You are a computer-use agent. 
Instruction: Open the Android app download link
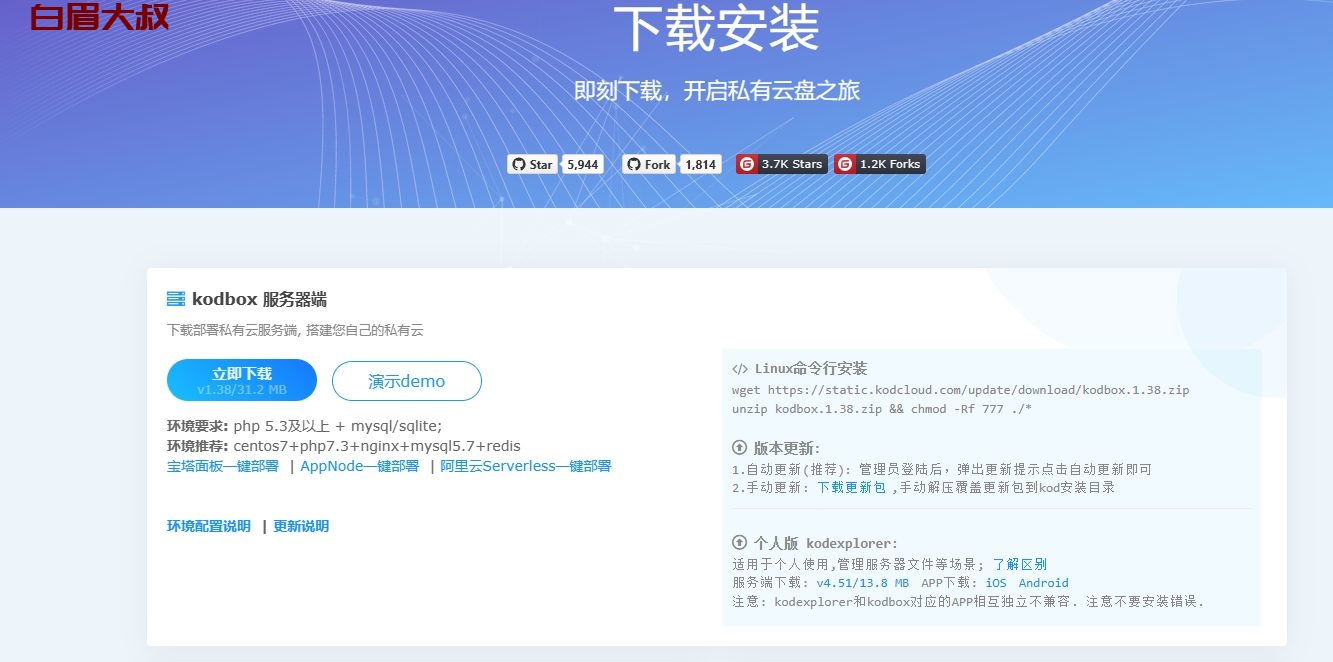coord(1044,583)
